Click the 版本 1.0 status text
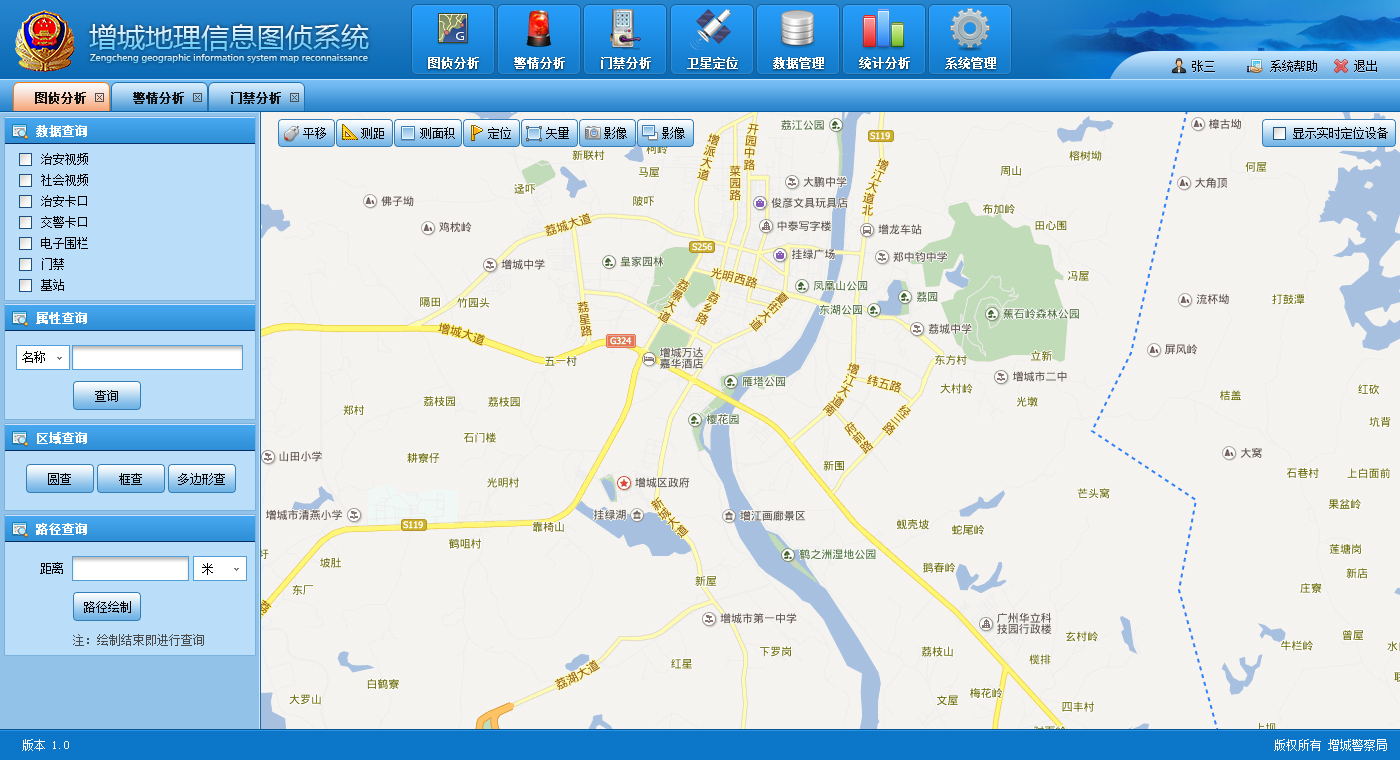 [x=46, y=745]
